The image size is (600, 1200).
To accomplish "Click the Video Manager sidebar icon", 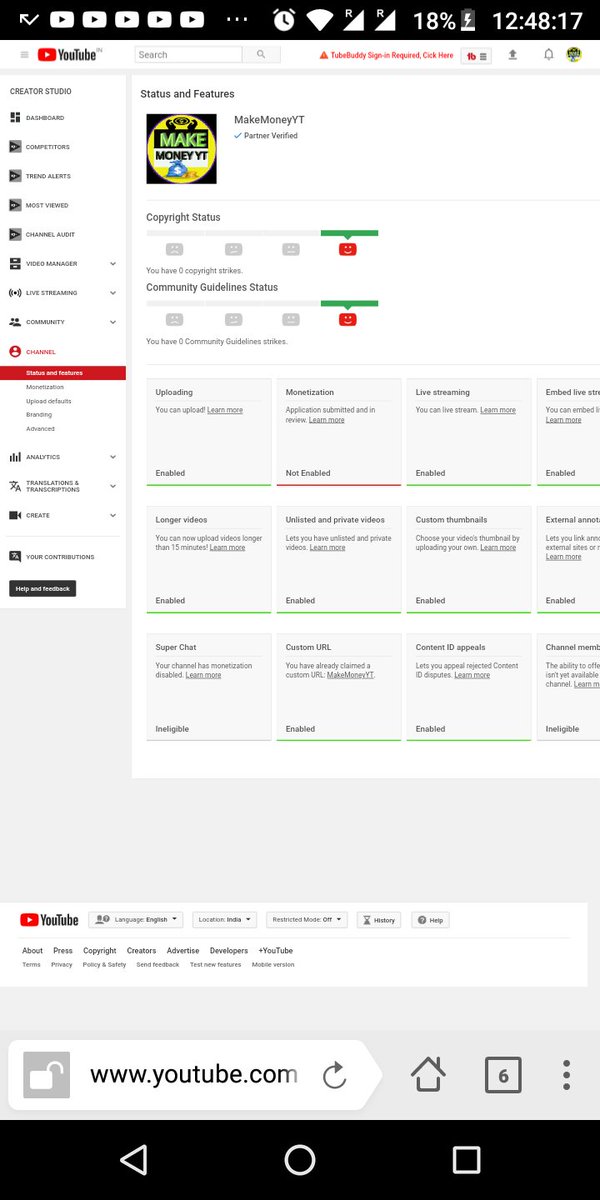I will tap(15, 264).
